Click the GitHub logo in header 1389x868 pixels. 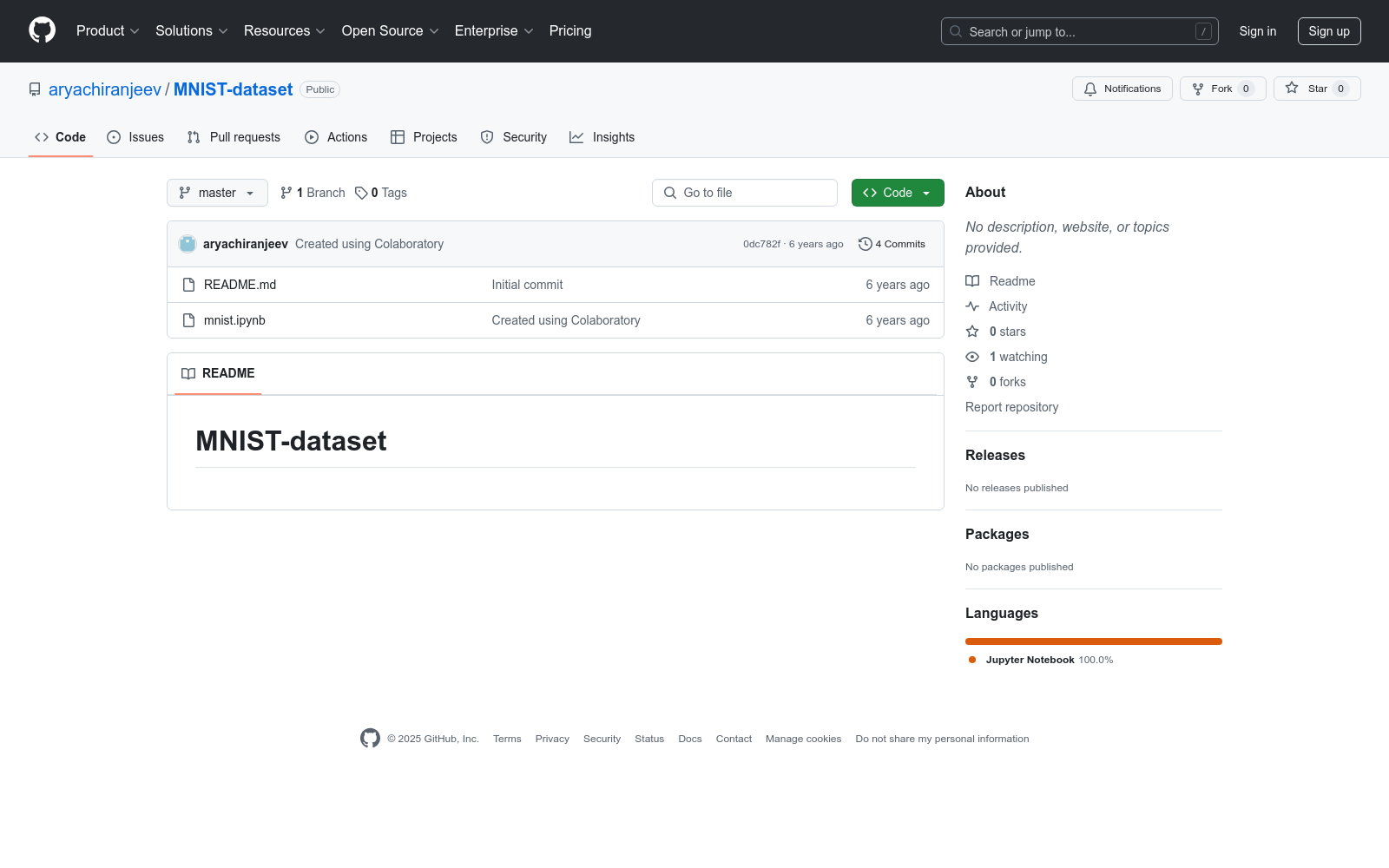(x=42, y=30)
